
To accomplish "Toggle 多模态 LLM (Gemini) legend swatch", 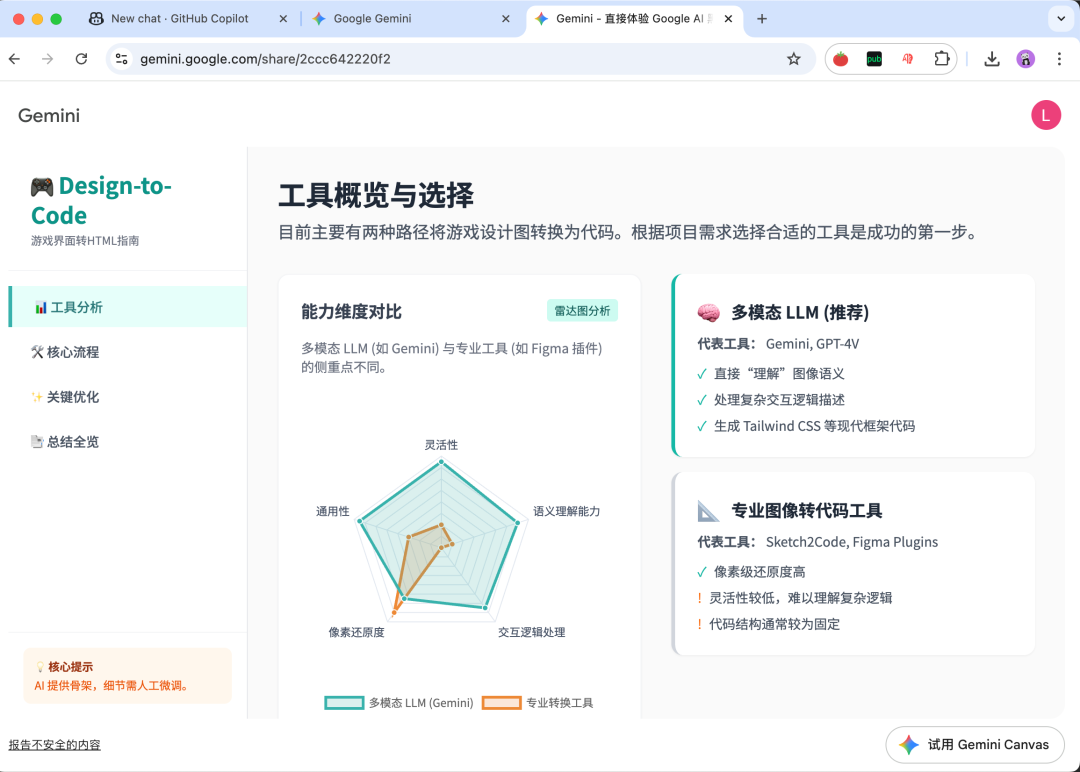I will pyautogui.click(x=344, y=702).
